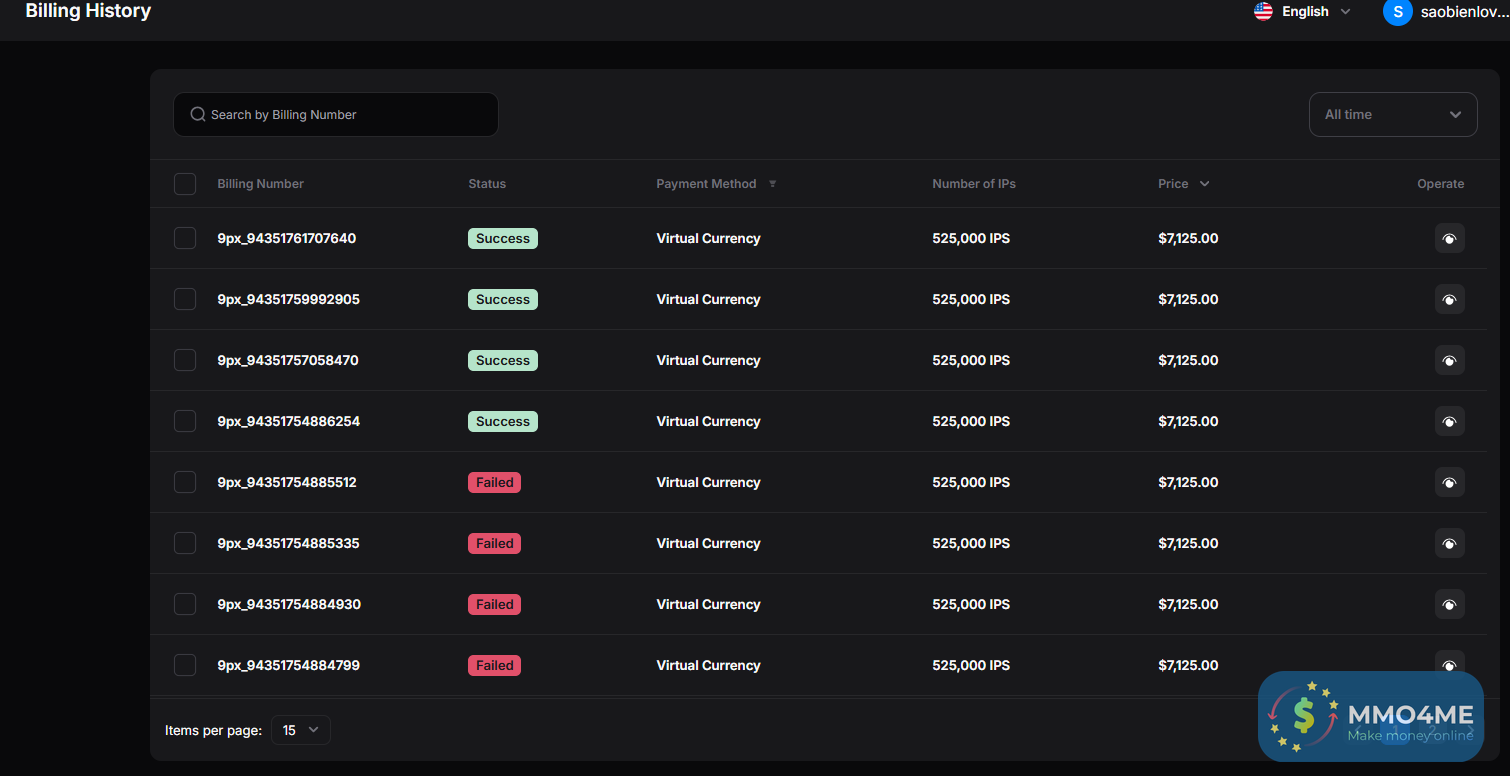Click eye icon for billing 9px_94351754886254

1449,421
